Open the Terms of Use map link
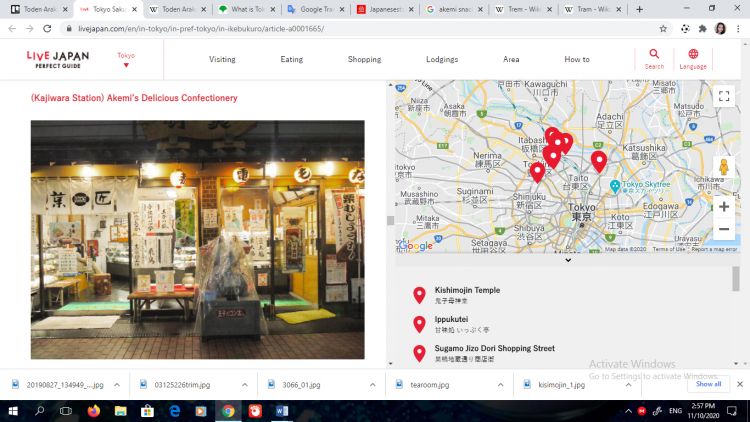Viewport: 750px width, 422px height. click(668, 249)
